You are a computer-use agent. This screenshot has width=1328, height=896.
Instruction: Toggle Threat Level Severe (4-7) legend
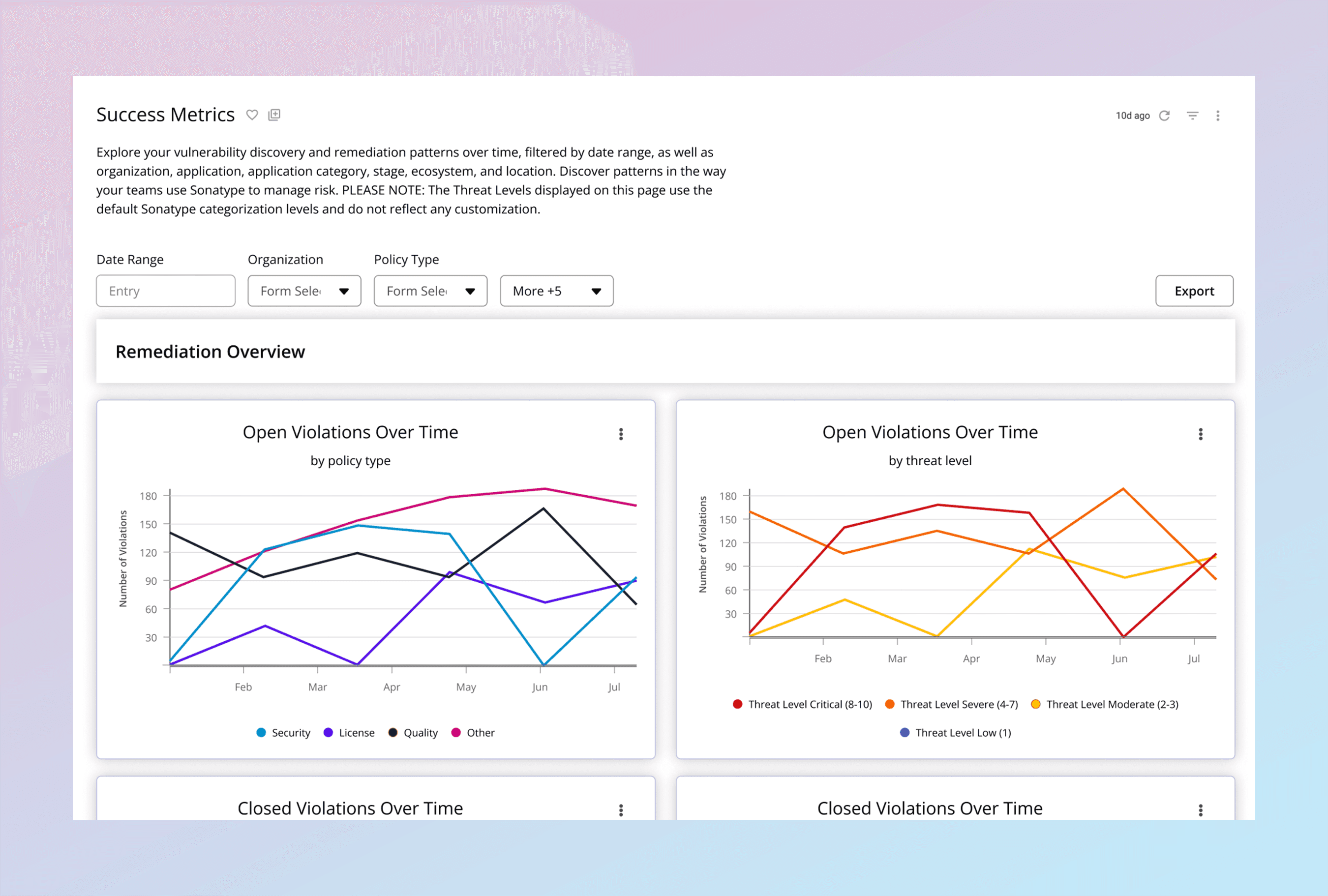pos(951,704)
